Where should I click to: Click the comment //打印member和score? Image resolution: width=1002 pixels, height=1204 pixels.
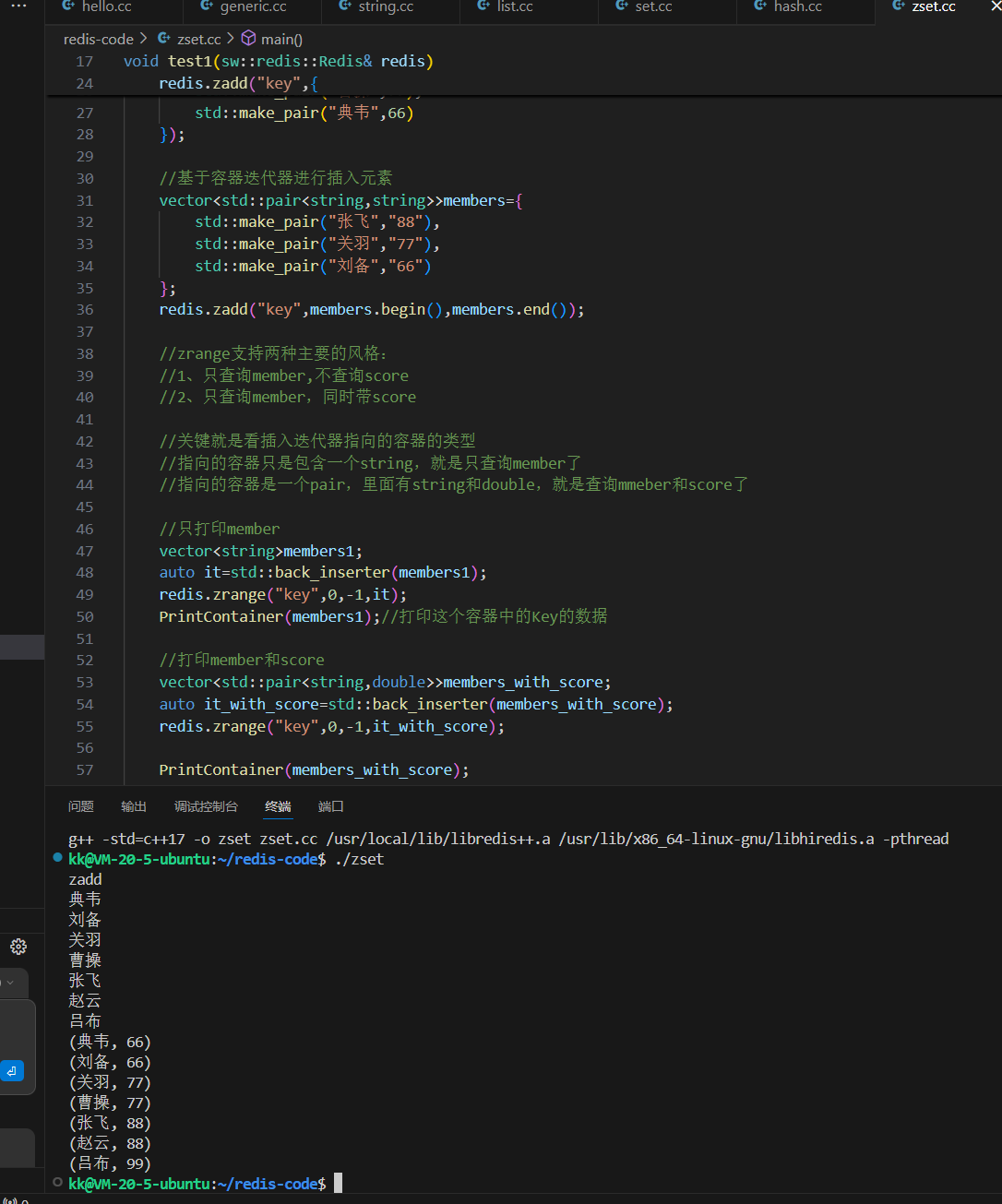pyautogui.click(x=242, y=661)
